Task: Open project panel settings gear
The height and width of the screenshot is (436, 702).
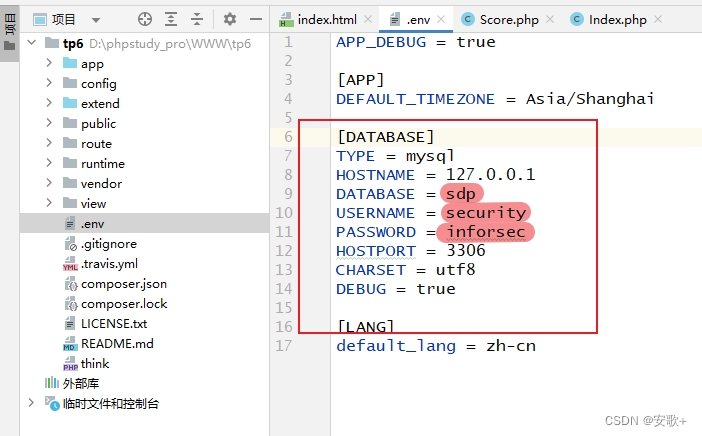Action: (x=230, y=19)
